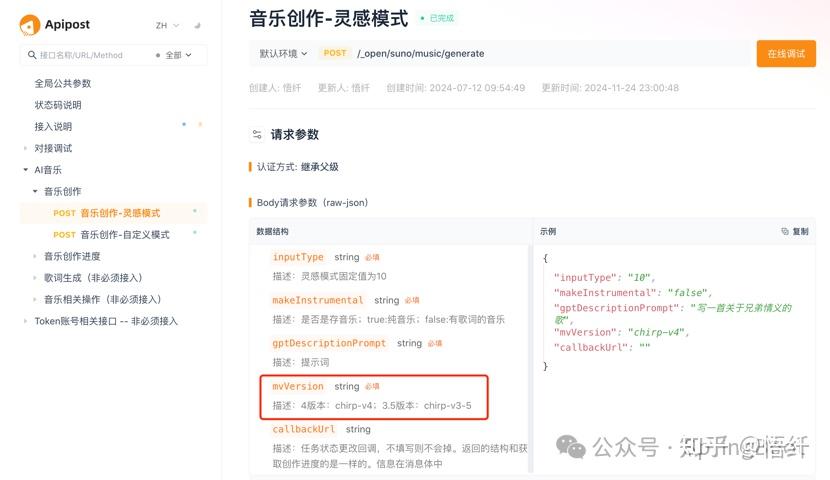The image size is (830, 480).
Task: Expand the 音乐创作进度 folder
Action: 35,256
